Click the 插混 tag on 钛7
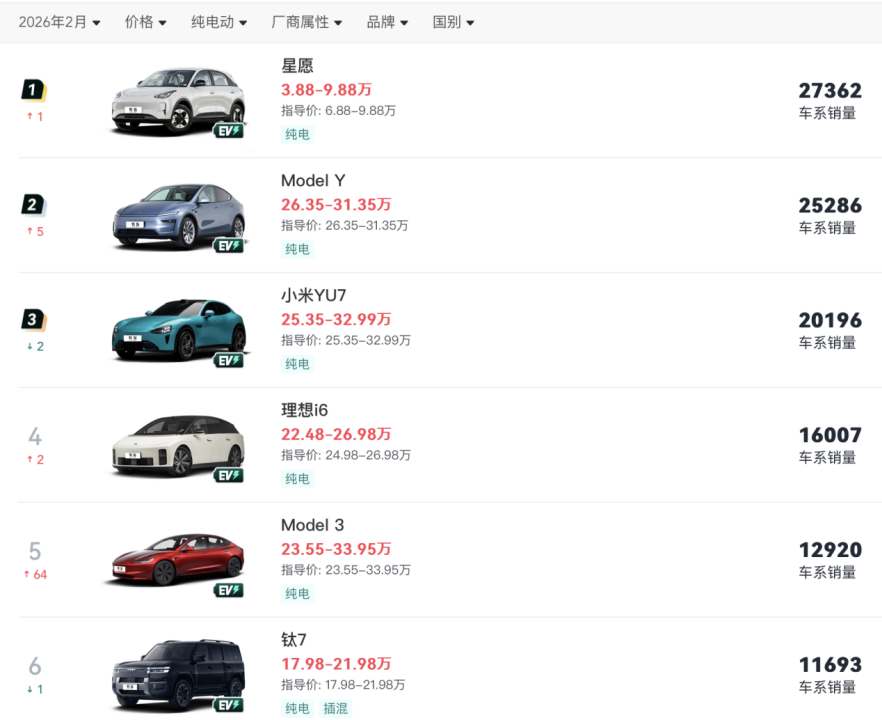This screenshot has width=882, height=720. [x=335, y=709]
